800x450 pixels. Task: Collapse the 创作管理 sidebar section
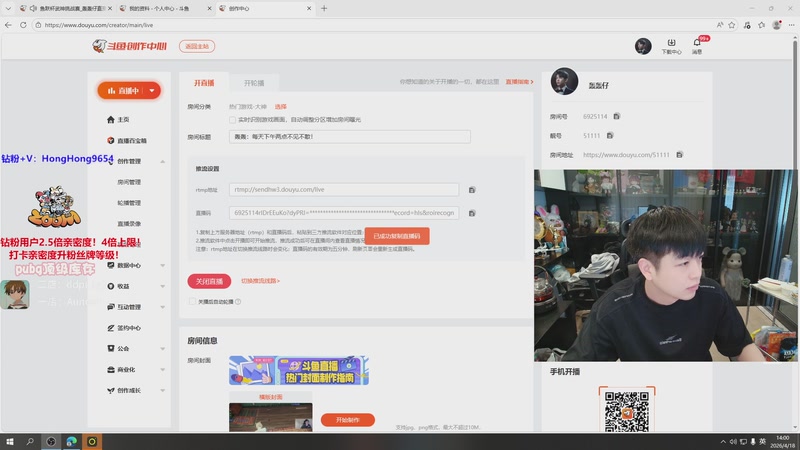163,161
